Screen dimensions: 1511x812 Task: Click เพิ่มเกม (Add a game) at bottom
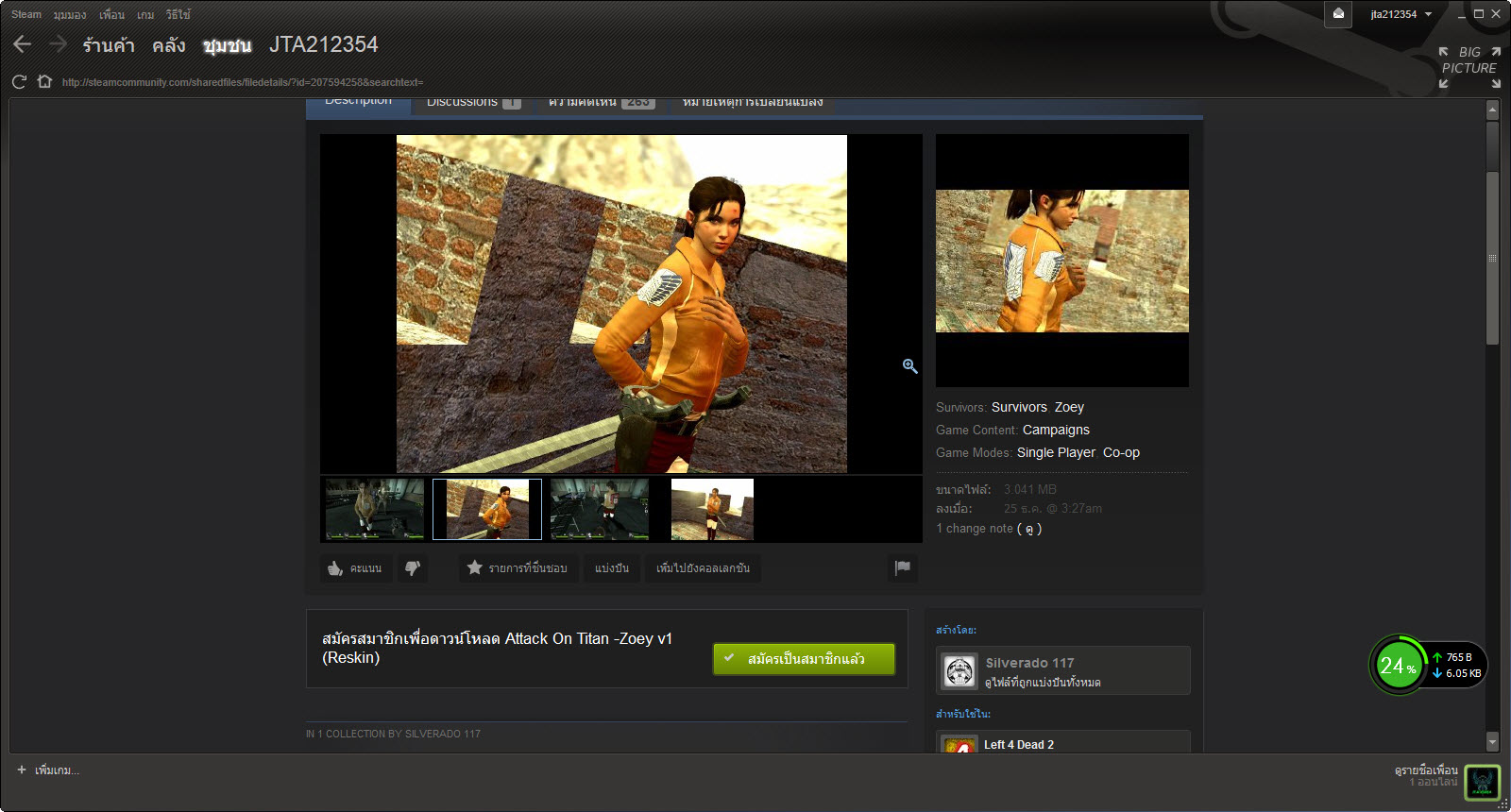(48, 770)
